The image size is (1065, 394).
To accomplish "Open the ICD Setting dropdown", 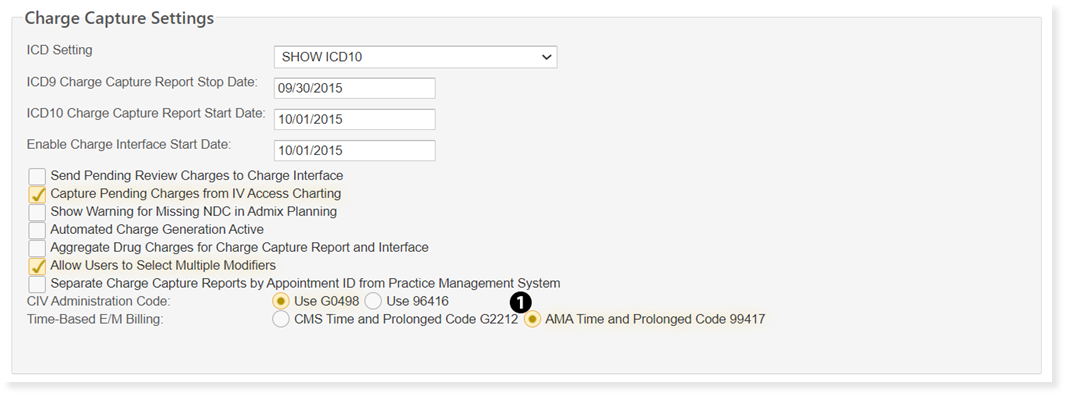I will (415, 57).
